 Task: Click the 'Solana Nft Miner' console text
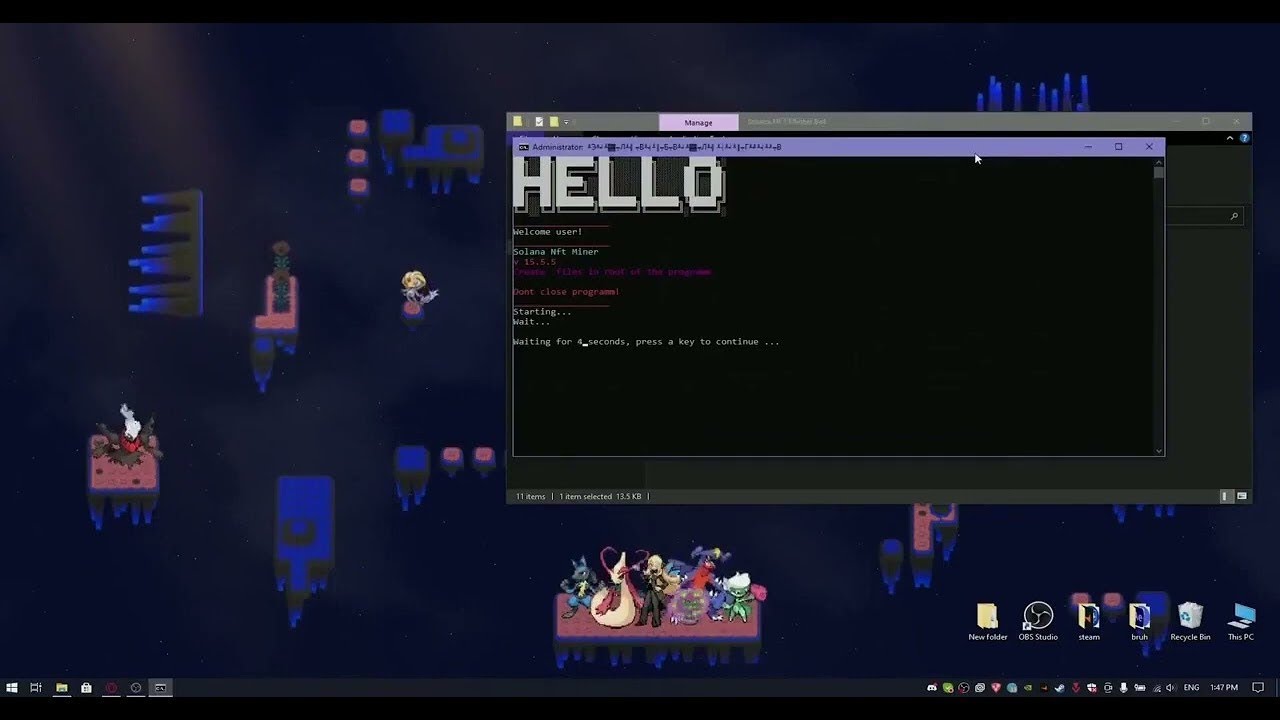[556, 252]
